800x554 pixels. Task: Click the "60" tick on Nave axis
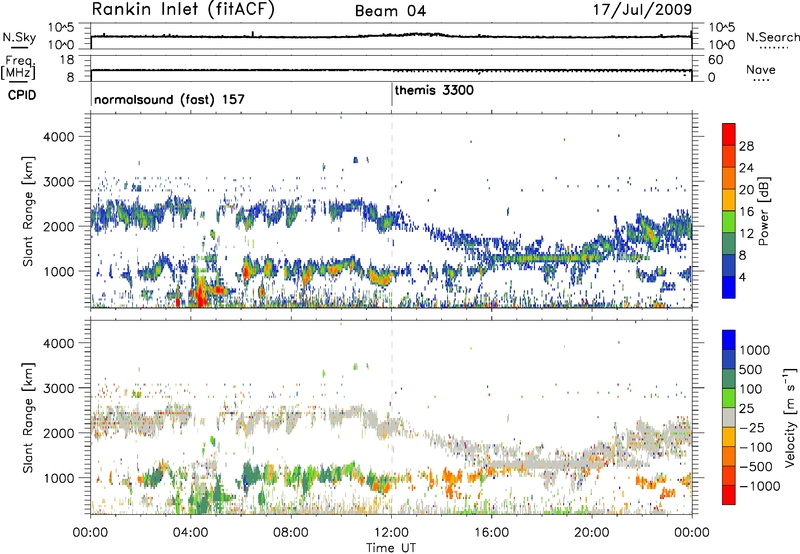coord(715,60)
